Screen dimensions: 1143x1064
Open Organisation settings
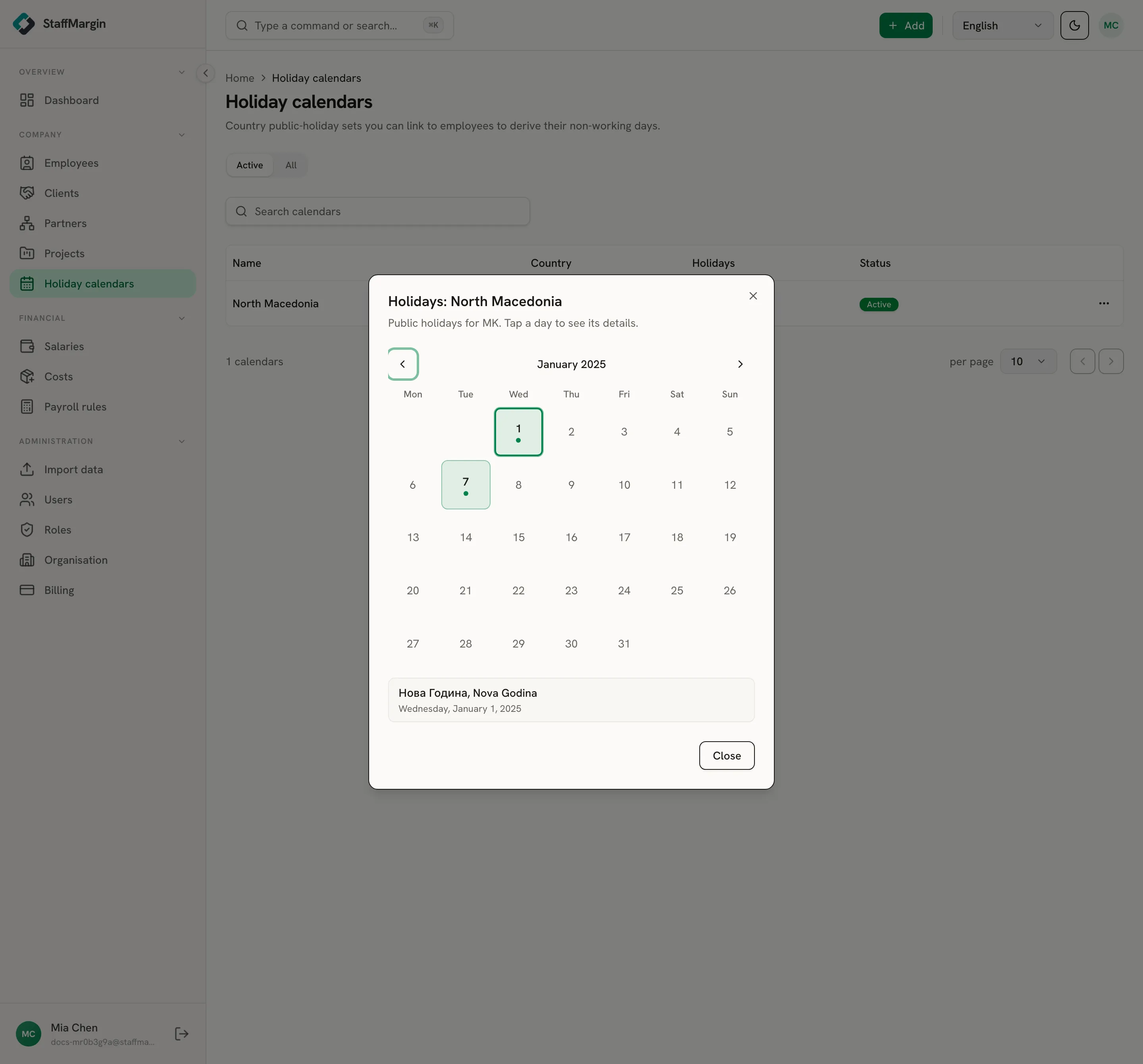coord(102,560)
